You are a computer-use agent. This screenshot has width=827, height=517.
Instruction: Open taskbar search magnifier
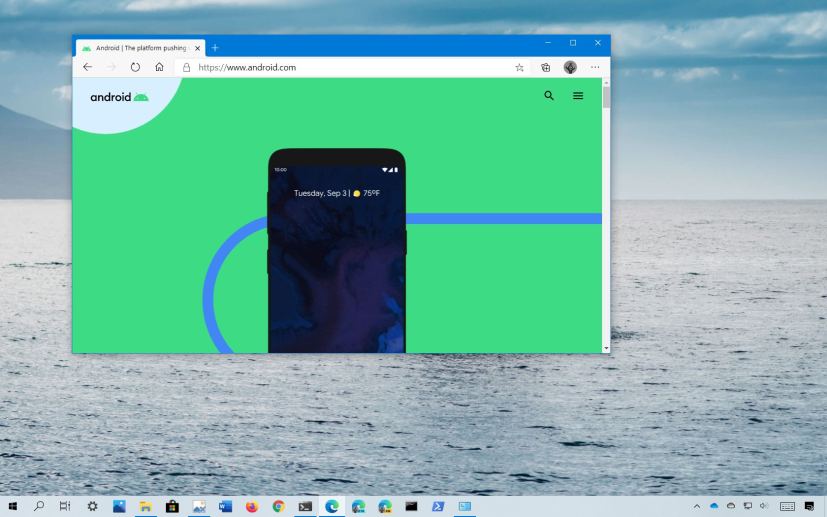tap(39, 506)
